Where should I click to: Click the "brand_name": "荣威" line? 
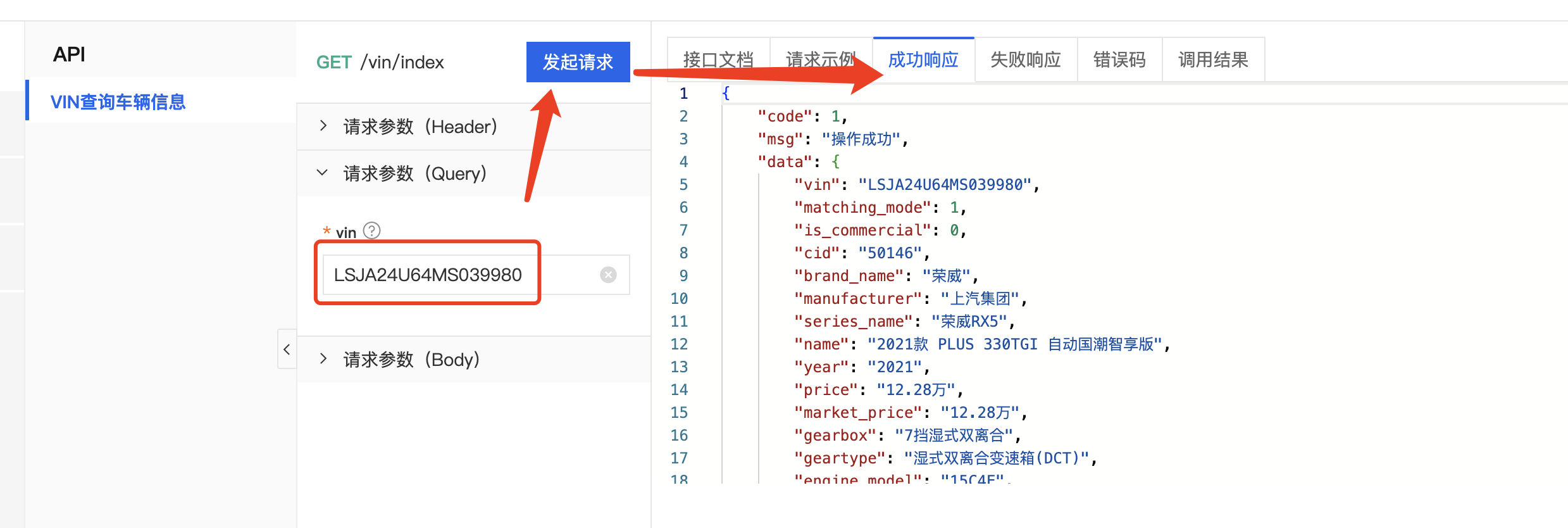click(x=887, y=276)
